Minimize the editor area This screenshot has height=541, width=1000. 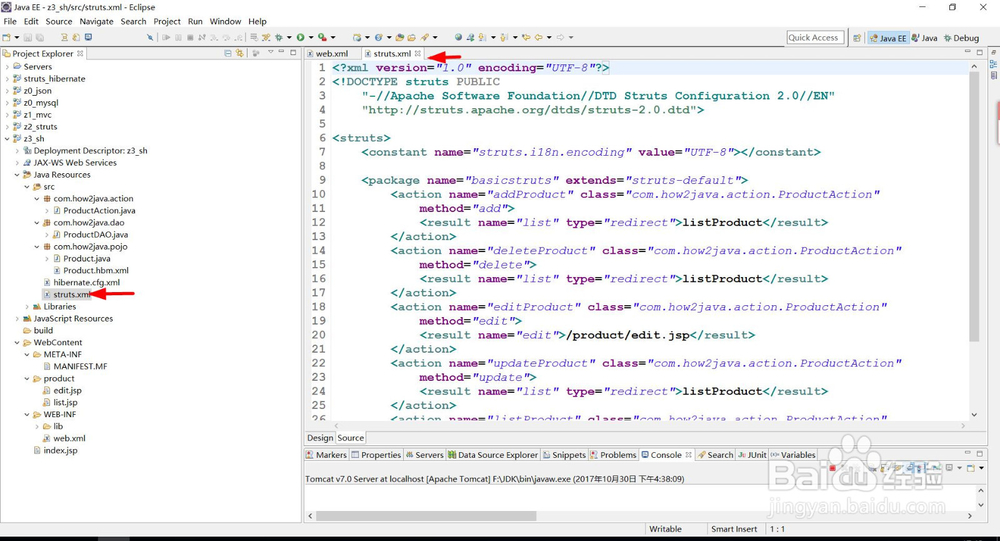point(967,52)
